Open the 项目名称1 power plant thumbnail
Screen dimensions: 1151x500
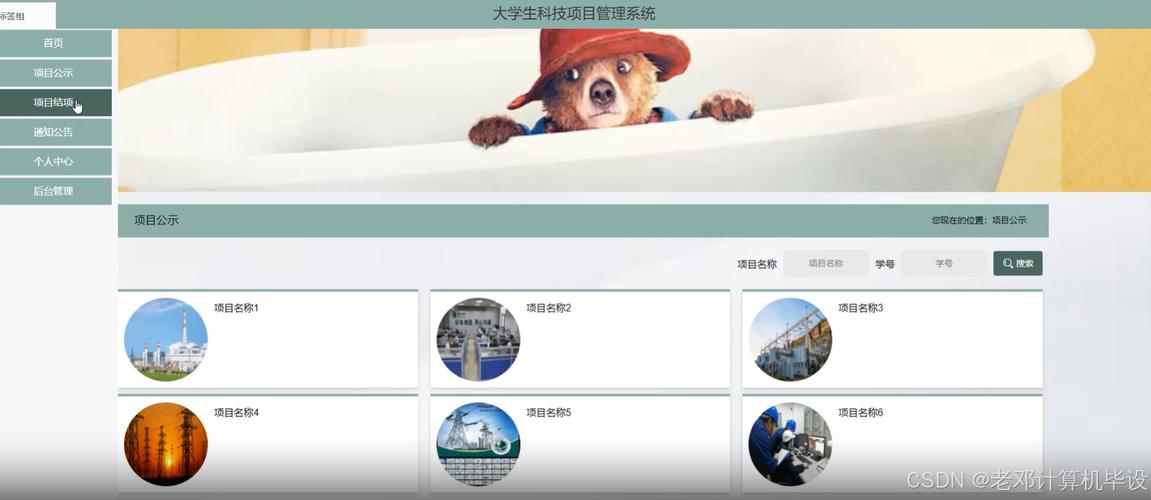click(166, 339)
